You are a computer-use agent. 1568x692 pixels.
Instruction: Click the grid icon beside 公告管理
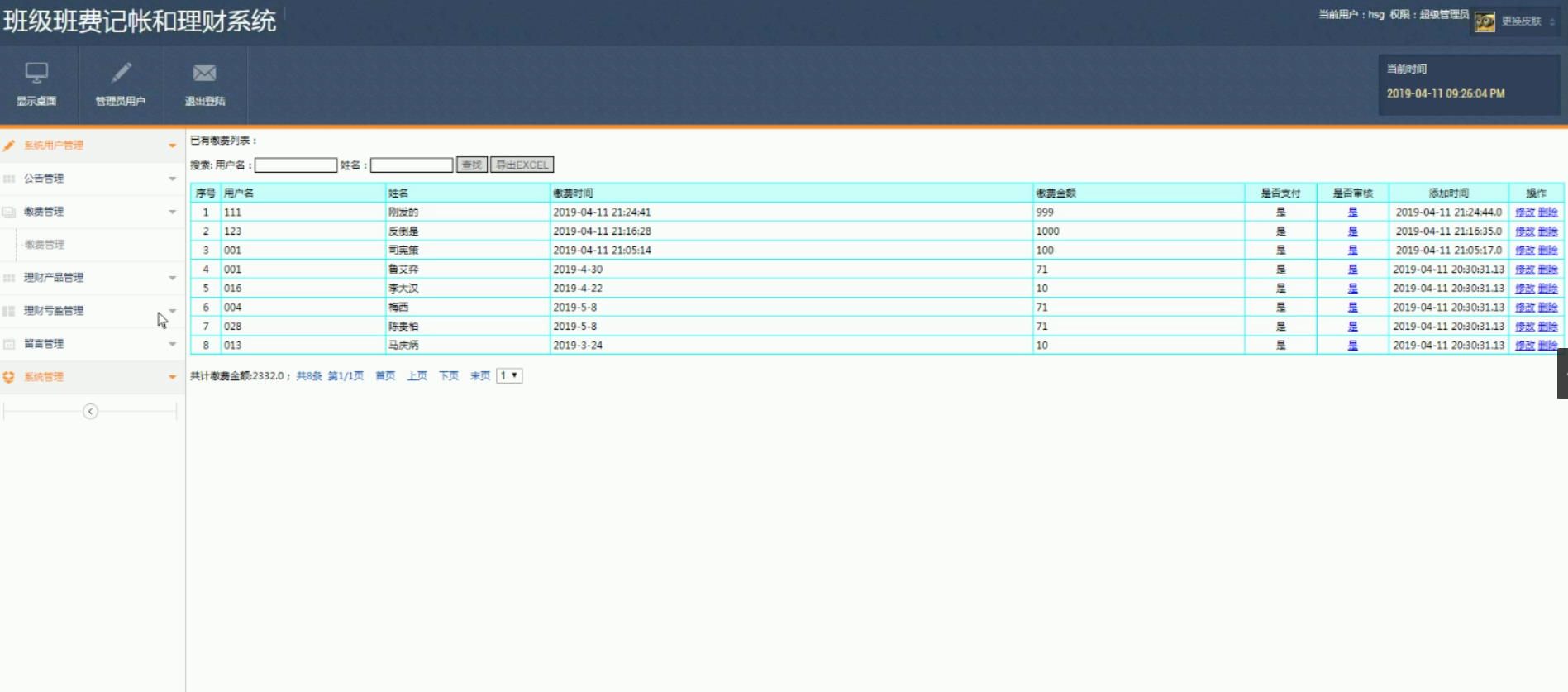click(9, 179)
